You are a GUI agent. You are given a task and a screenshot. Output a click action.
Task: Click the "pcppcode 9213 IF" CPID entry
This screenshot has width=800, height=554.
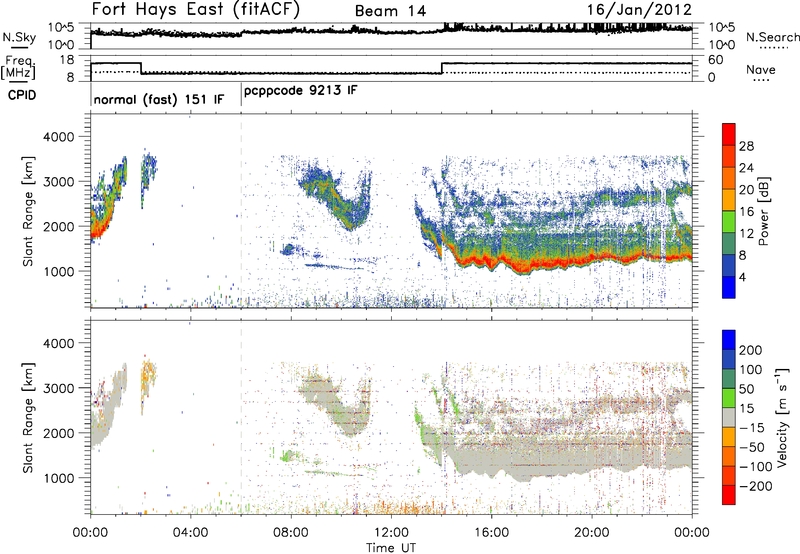pyautogui.click(x=301, y=91)
